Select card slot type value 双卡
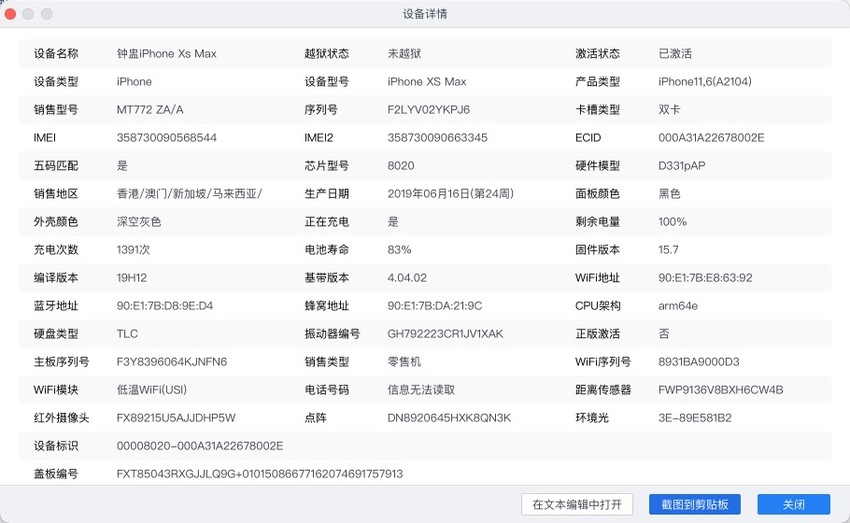The width and height of the screenshot is (850, 523). click(x=669, y=109)
